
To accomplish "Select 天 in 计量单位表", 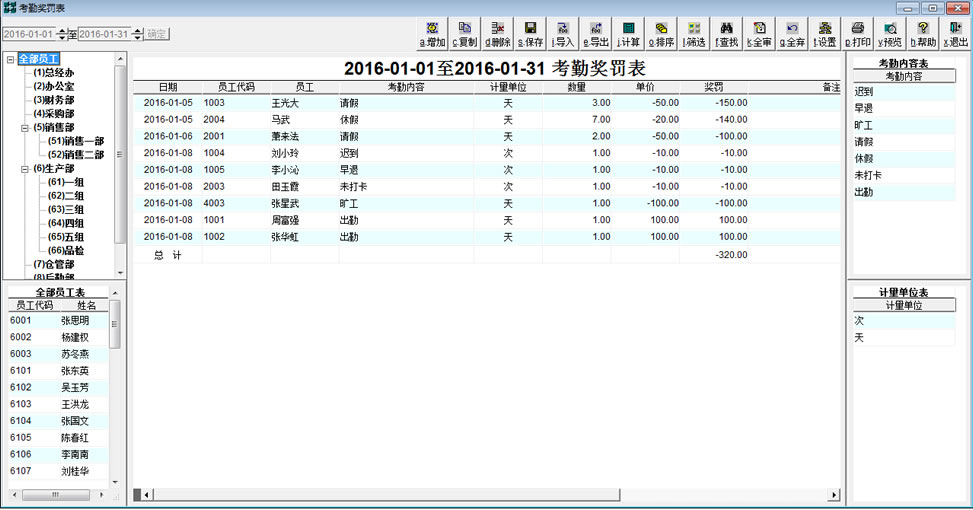I will (904, 338).
